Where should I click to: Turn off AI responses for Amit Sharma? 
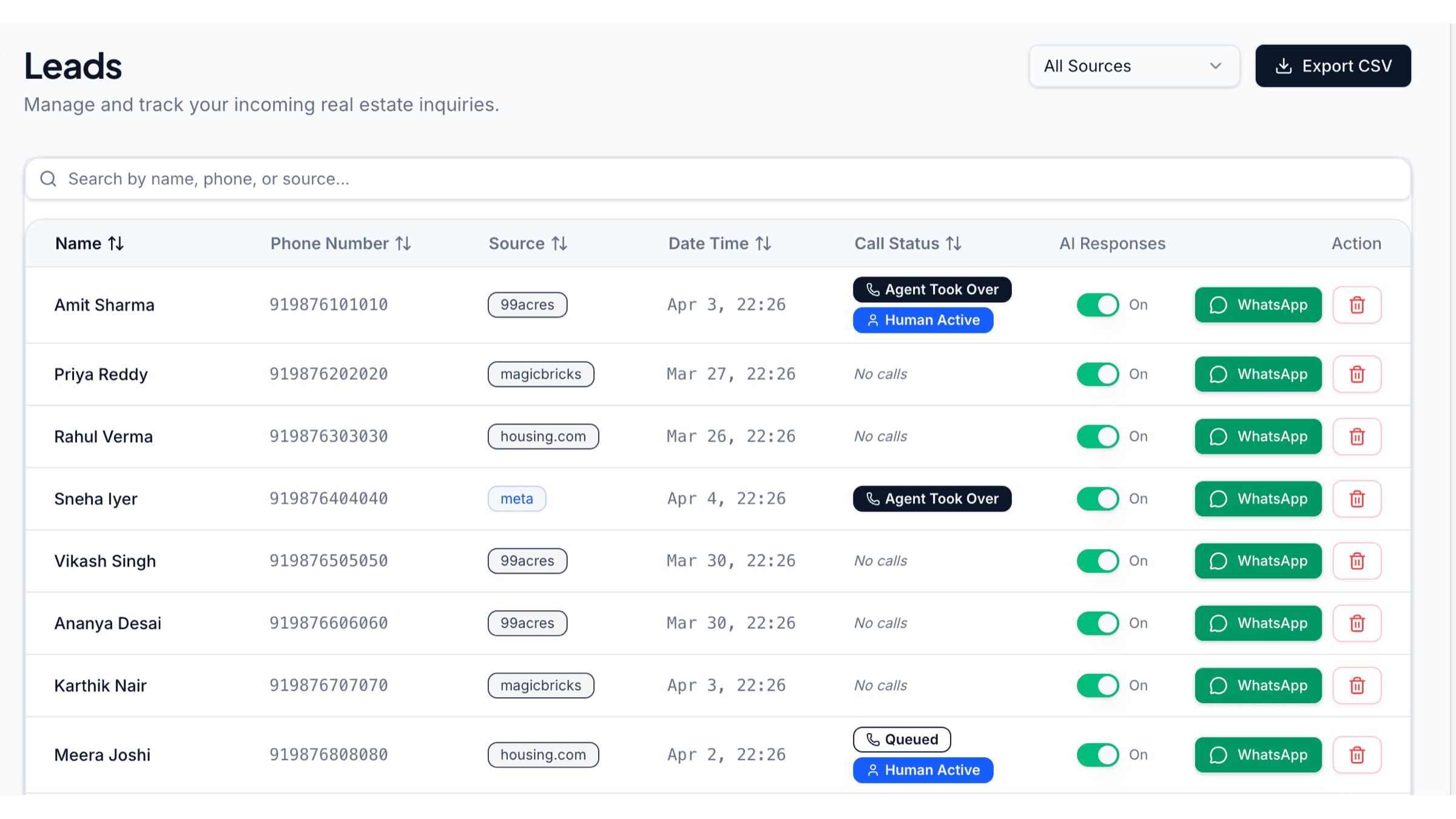pyautogui.click(x=1098, y=305)
